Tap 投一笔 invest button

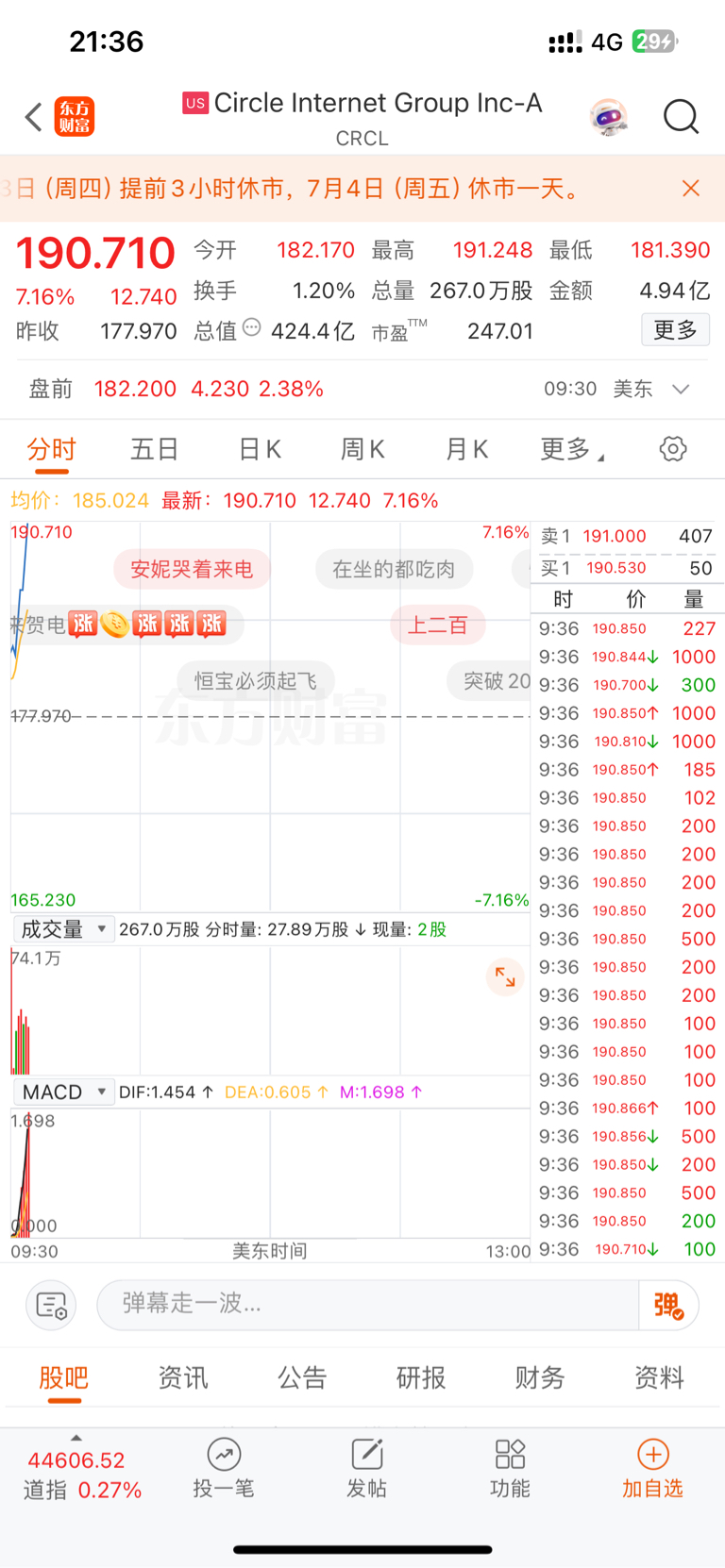pyautogui.click(x=224, y=1469)
